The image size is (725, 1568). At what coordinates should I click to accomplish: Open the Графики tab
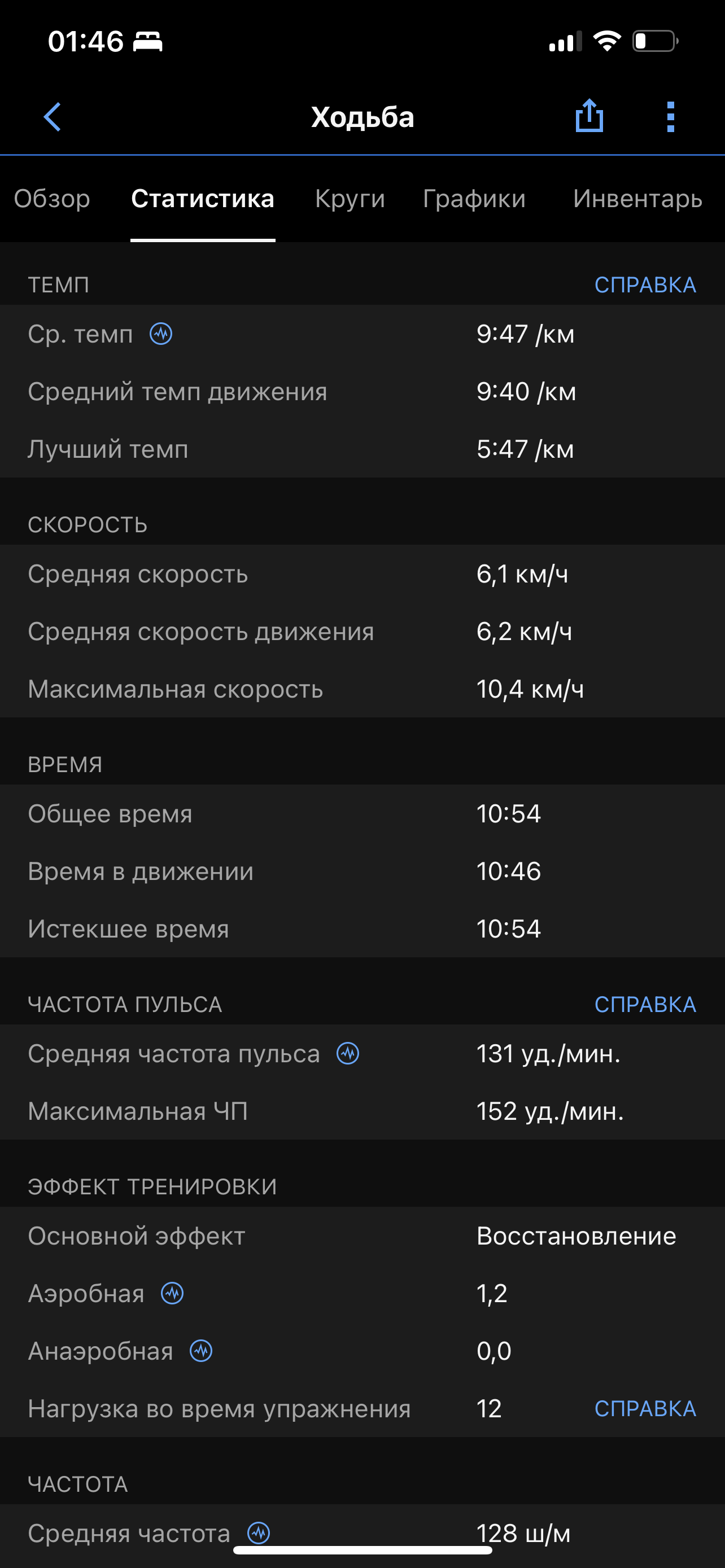pos(474,199)
